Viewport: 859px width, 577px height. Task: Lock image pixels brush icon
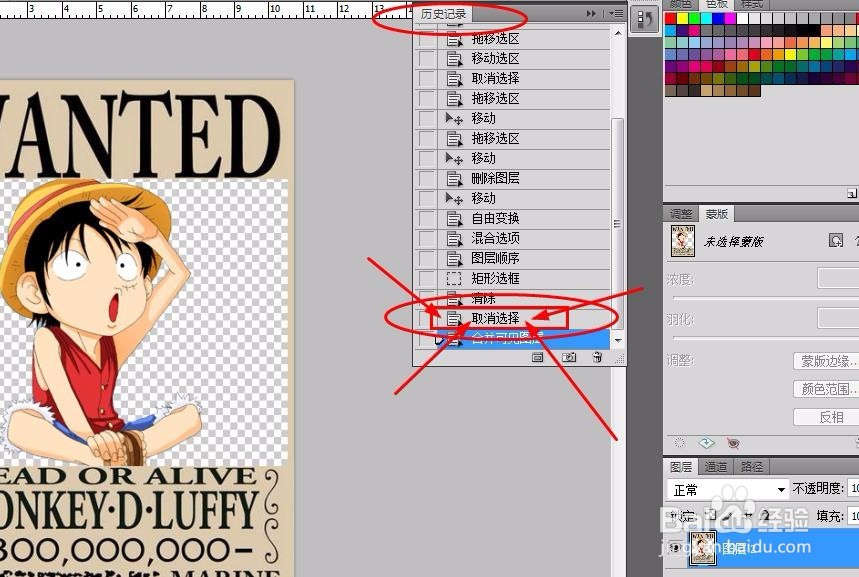[x=728, y=515]
